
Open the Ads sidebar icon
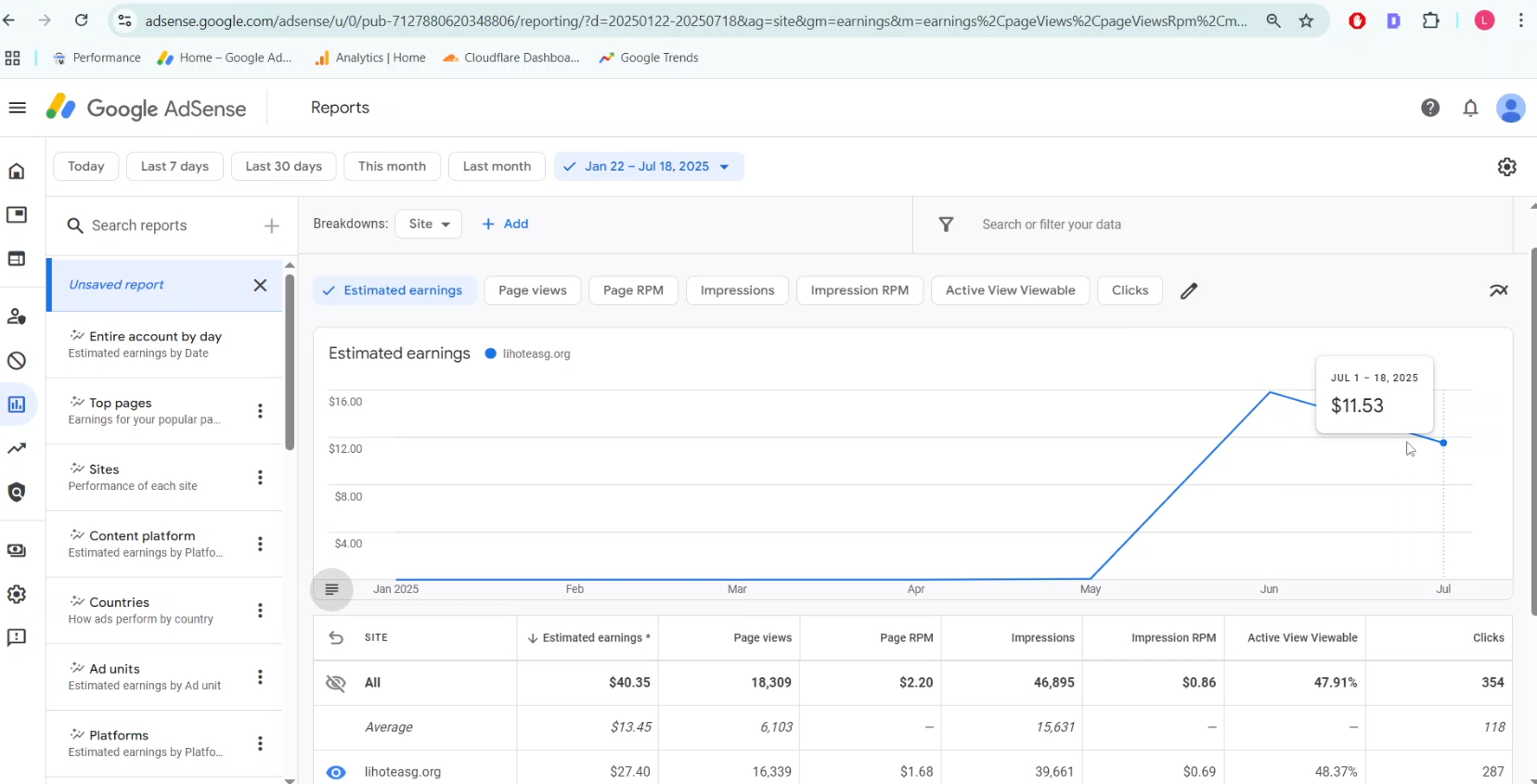[17, 214]
